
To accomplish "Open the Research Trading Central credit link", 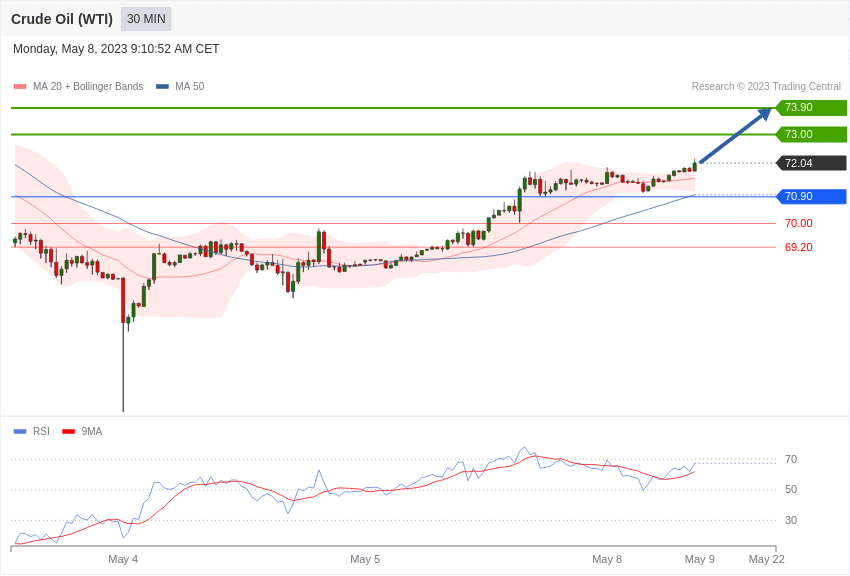I will click(x=766, y=87).
